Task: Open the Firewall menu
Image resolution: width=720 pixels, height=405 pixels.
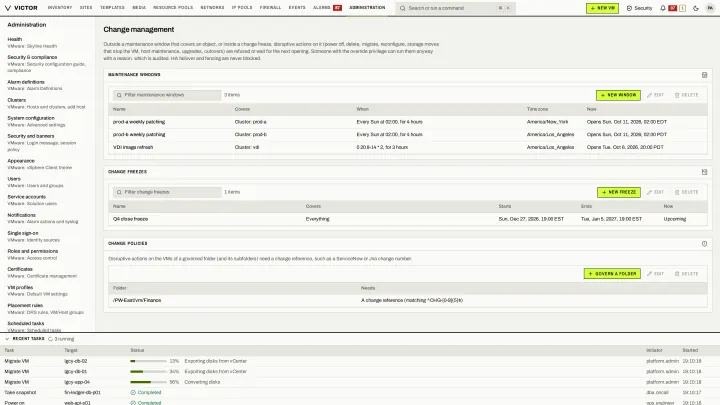Action: pyautogui.click(x=270, y=8)
